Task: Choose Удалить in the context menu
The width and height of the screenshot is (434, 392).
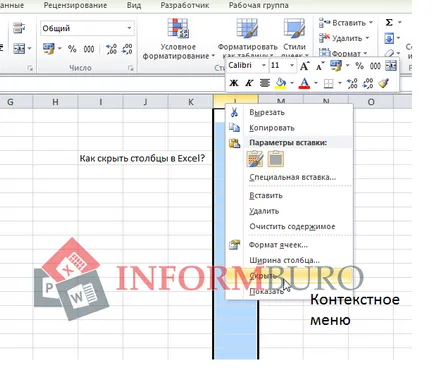Action: pyautogui.click(x=264, y=211)
